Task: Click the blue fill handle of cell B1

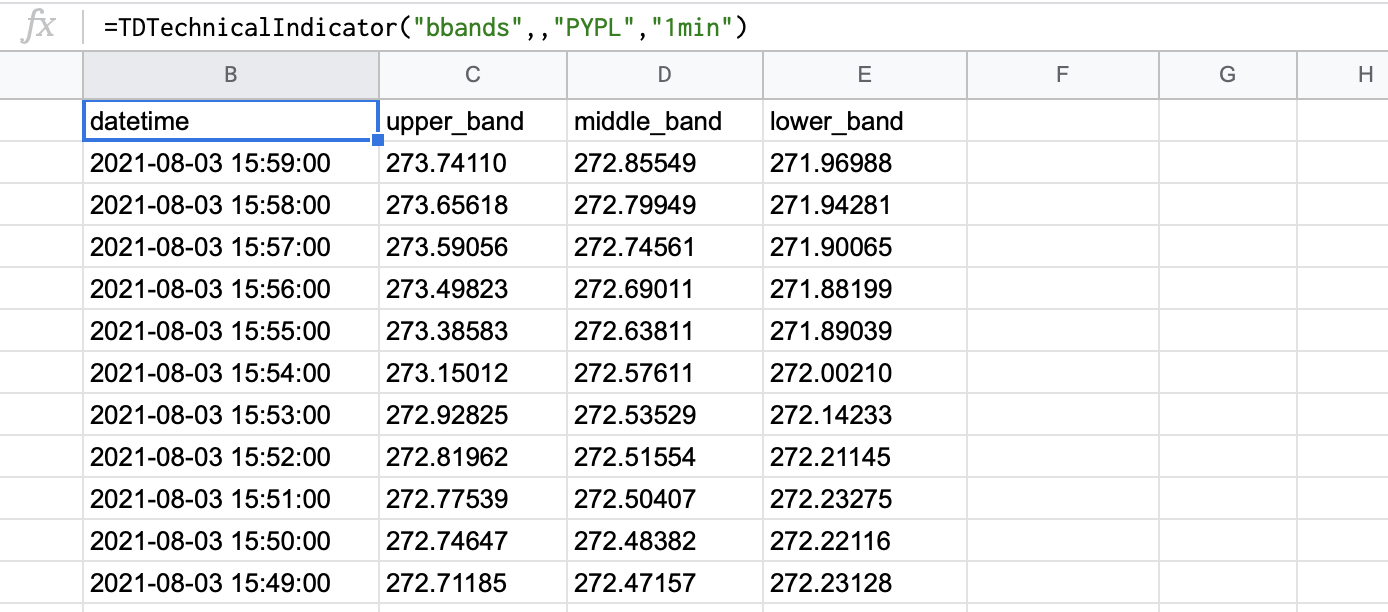Action: coord(378,141)
